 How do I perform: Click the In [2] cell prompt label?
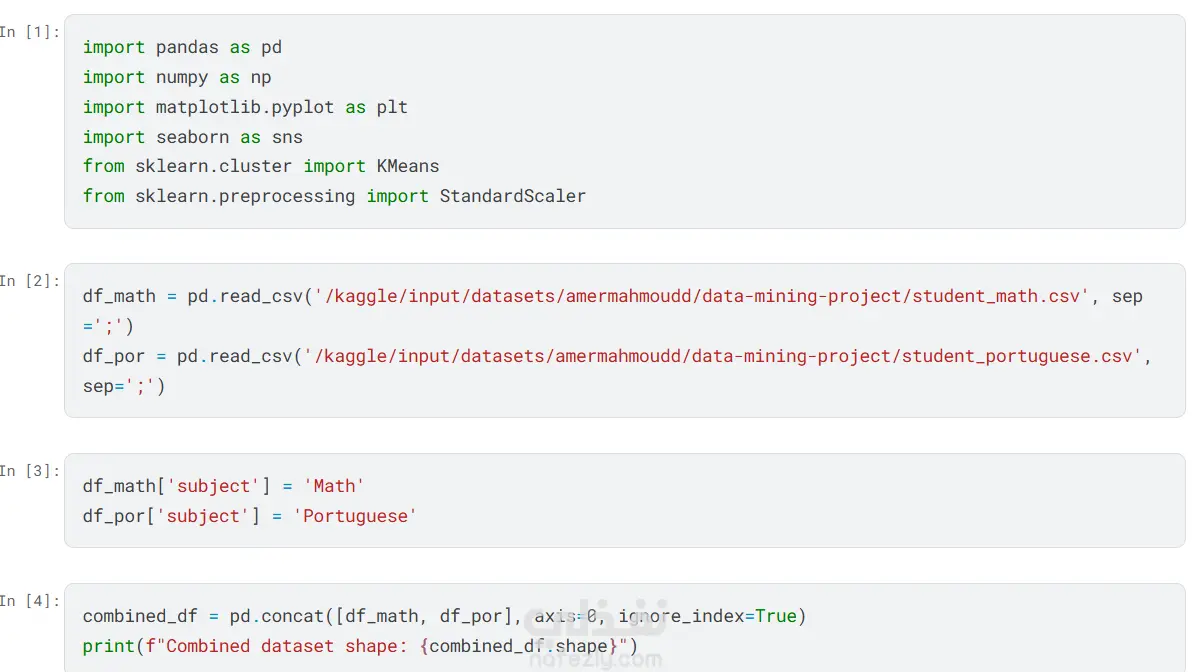pos(30,281)
